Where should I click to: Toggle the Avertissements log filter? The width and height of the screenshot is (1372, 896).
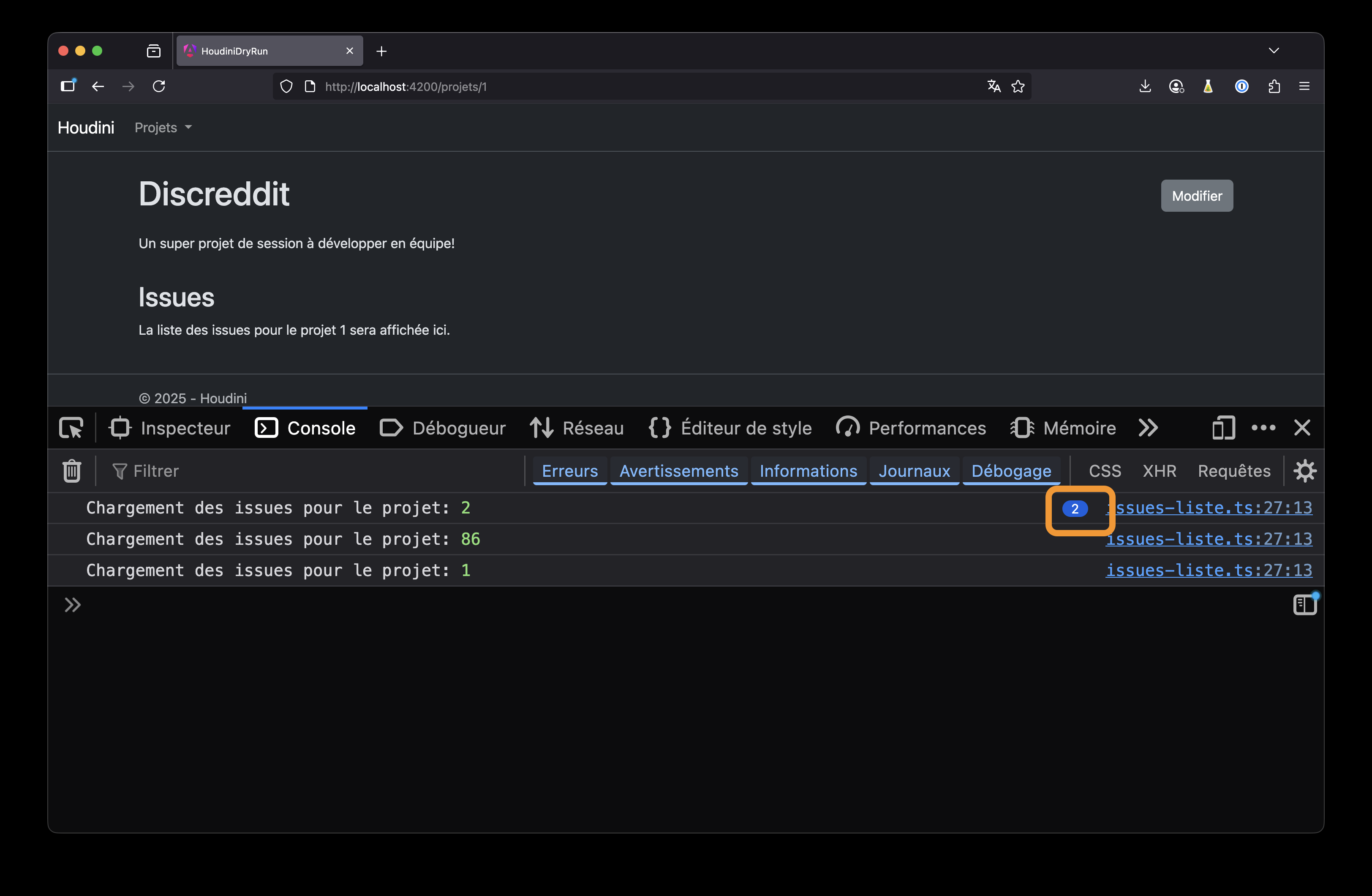678,471
